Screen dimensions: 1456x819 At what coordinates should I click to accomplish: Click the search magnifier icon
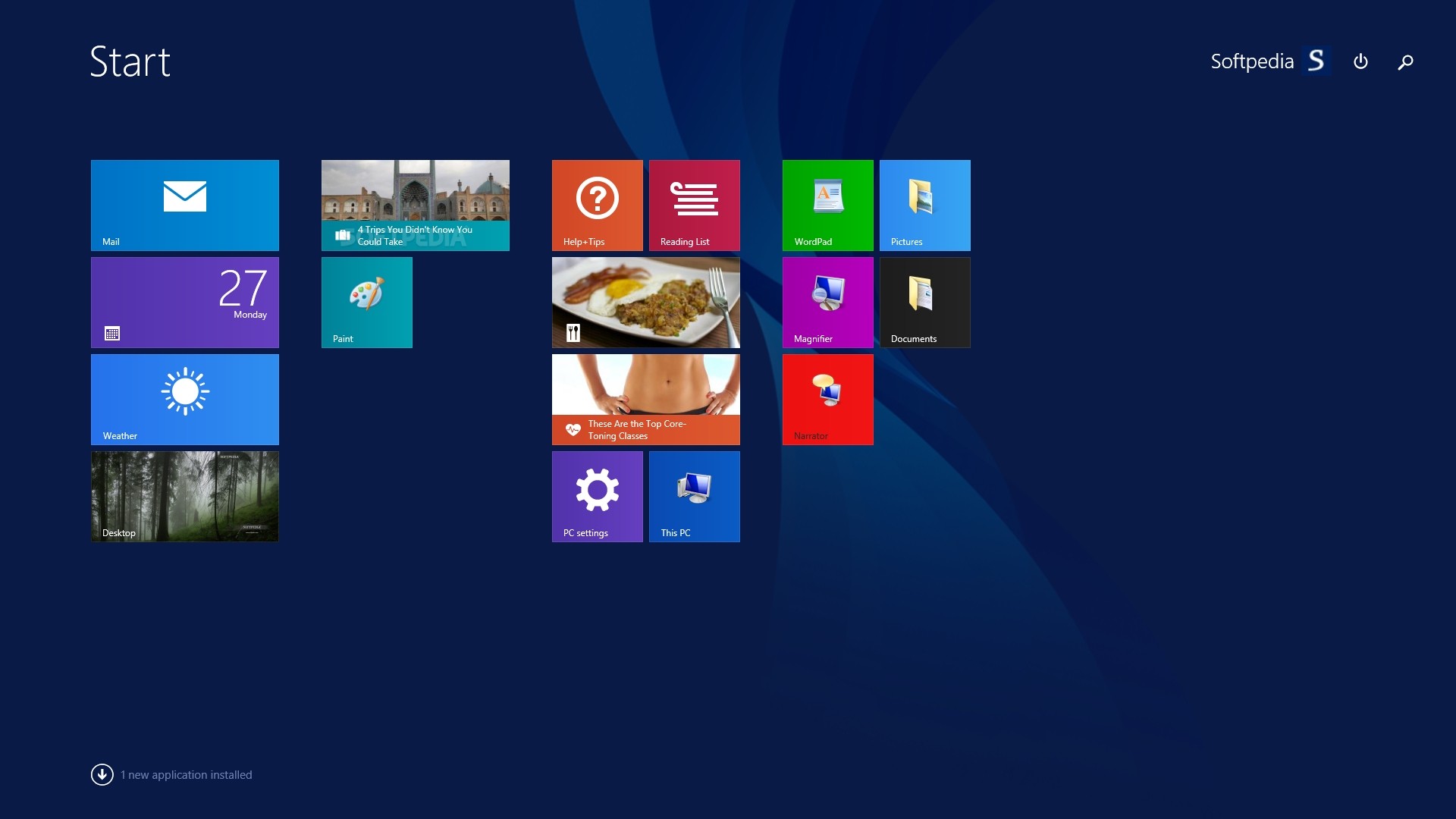tap(1405, 61)
